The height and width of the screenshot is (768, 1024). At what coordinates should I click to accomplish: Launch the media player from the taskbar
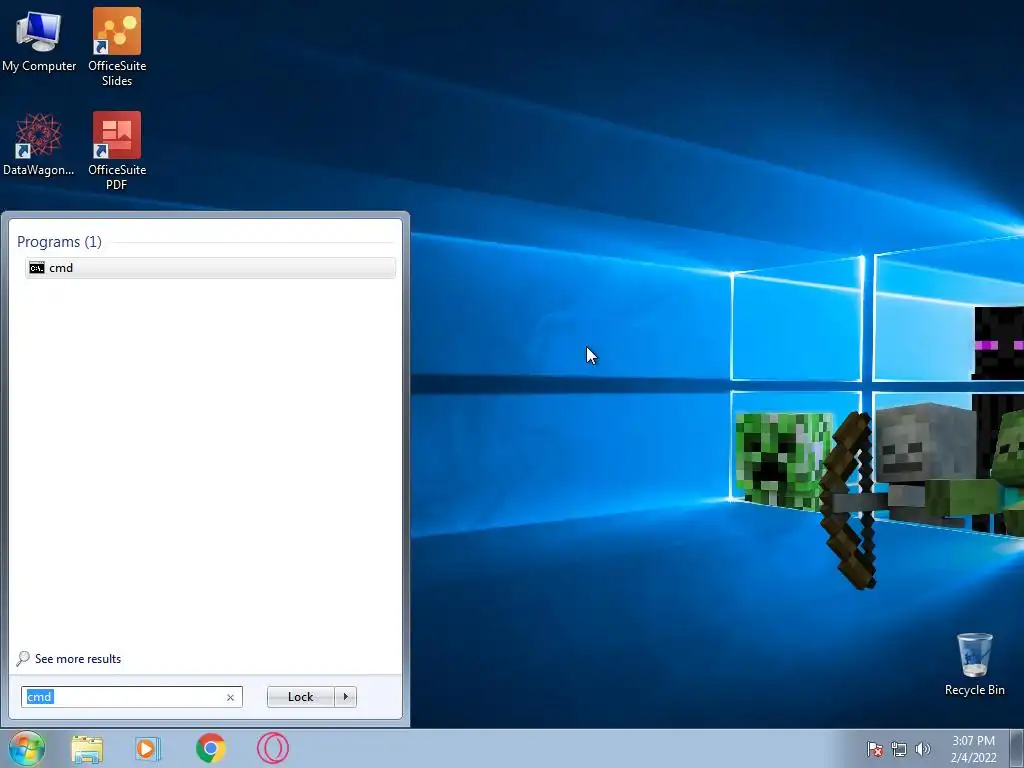coord(148,748)
